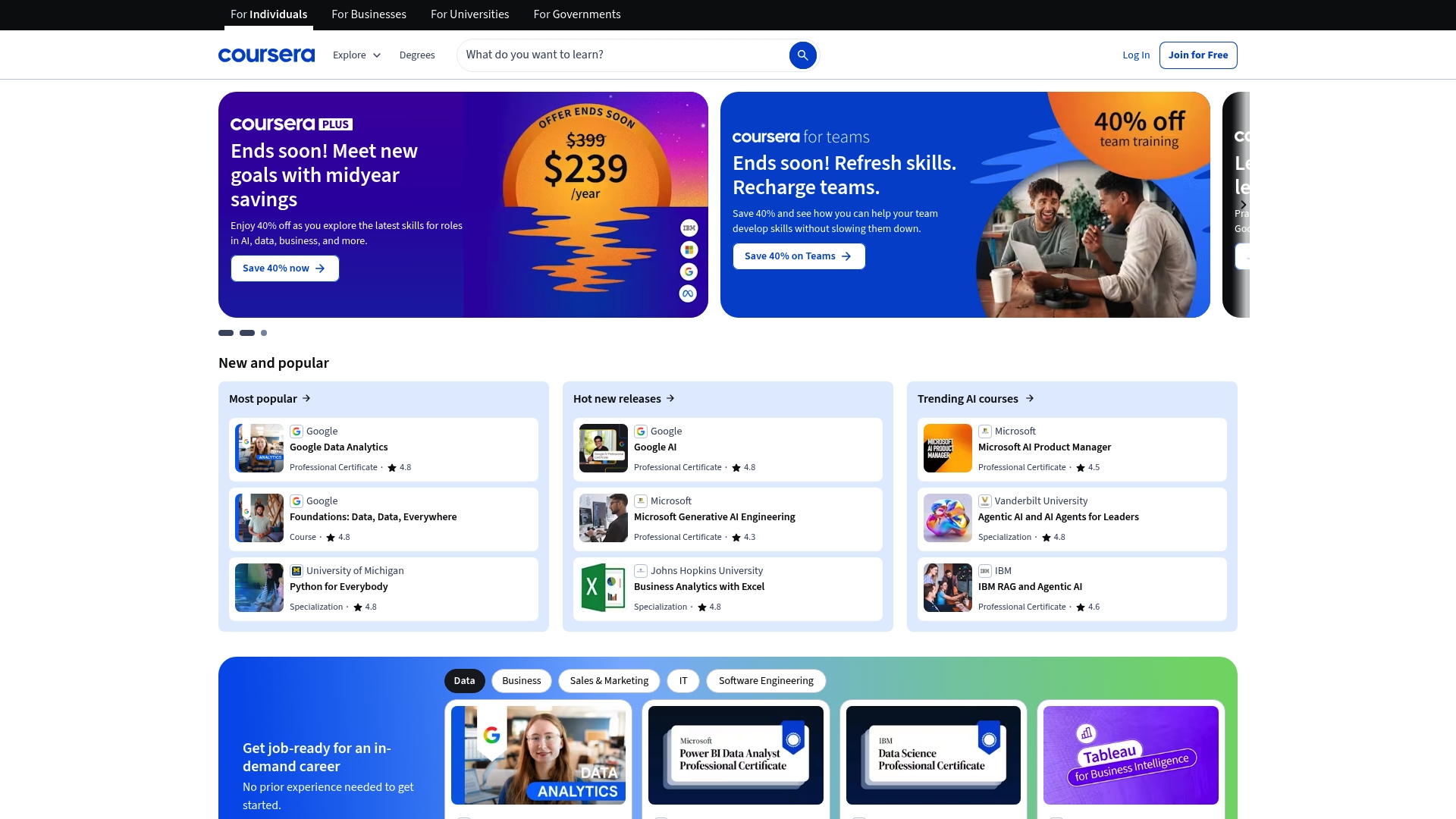Screen dimensions: 1456x819
Task: Click Meta partner icon on Plus banner
Action: point(688,293)
